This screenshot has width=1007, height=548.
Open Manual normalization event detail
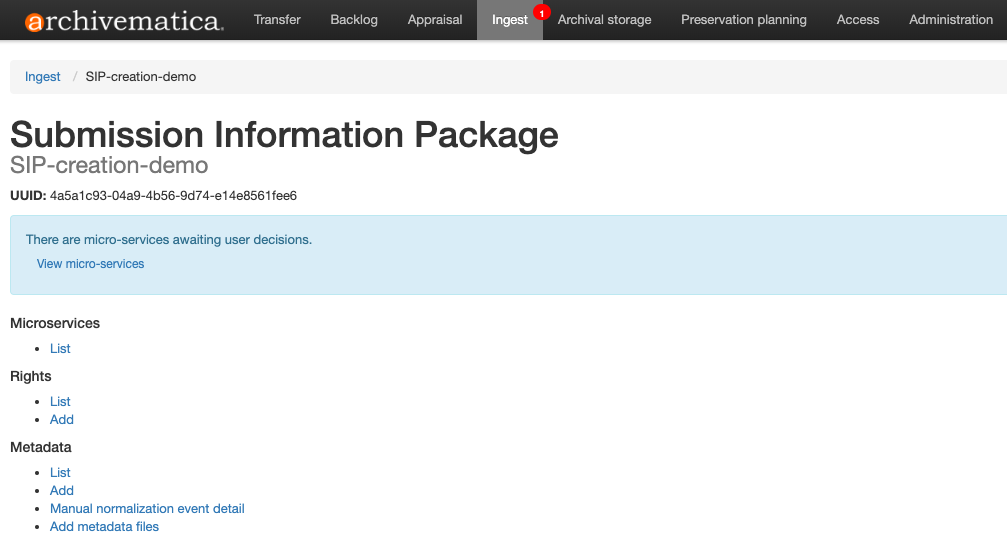tap(147, 508)
